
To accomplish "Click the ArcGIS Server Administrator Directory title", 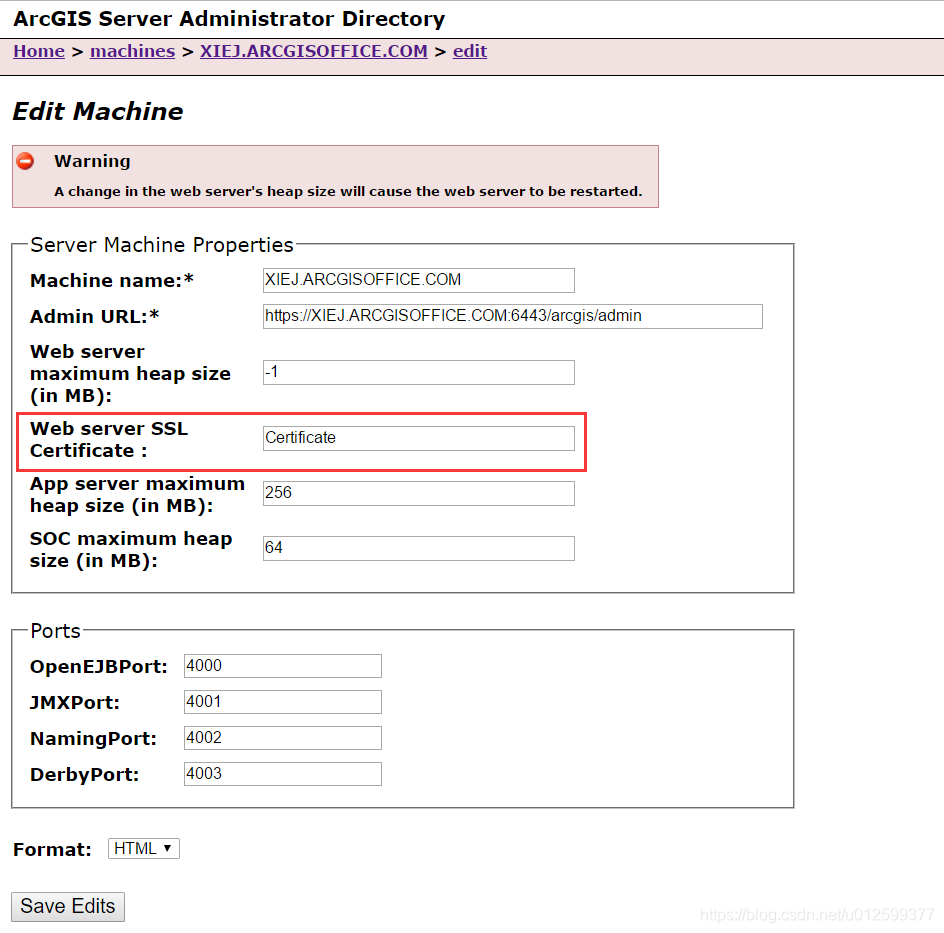I will coord(229,19).
